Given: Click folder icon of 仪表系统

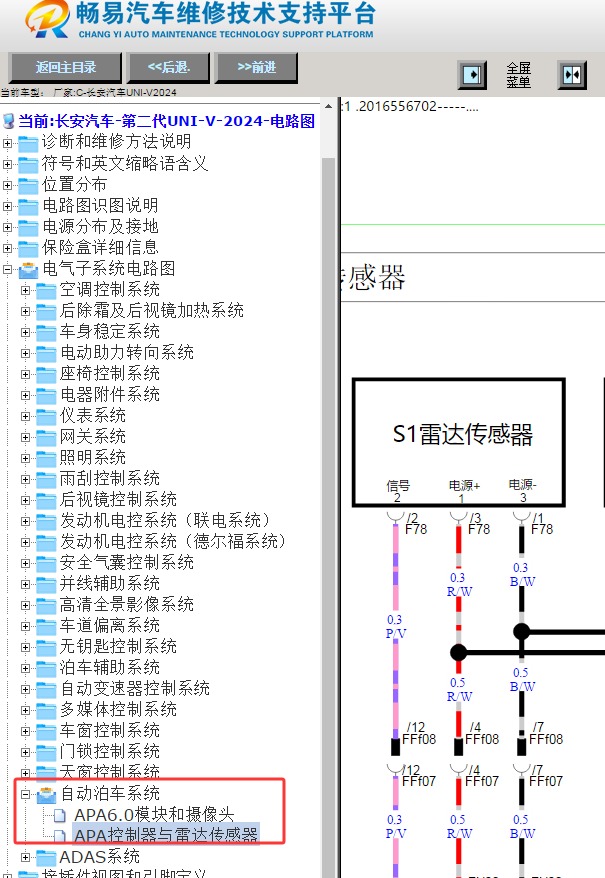Looking at the screenshot, I should click(x=46, y=416).
